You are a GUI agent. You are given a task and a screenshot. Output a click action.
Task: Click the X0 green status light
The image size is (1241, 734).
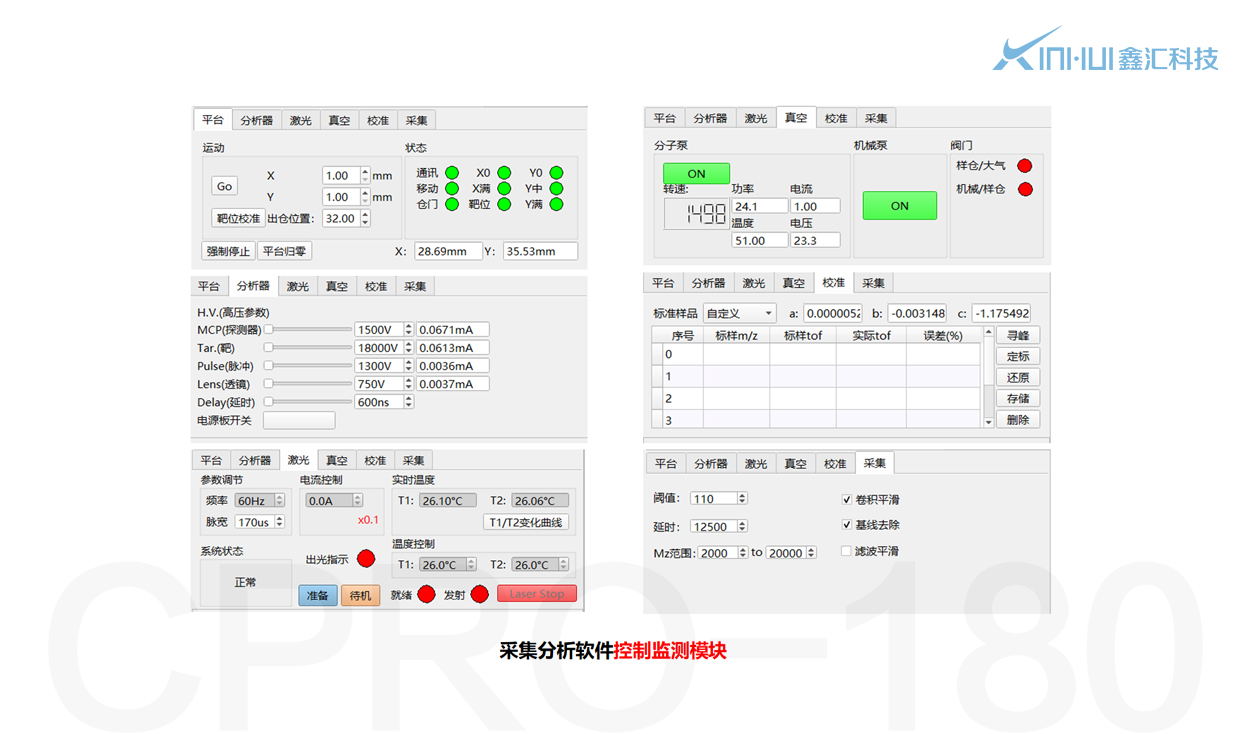(x=504, y=173)
